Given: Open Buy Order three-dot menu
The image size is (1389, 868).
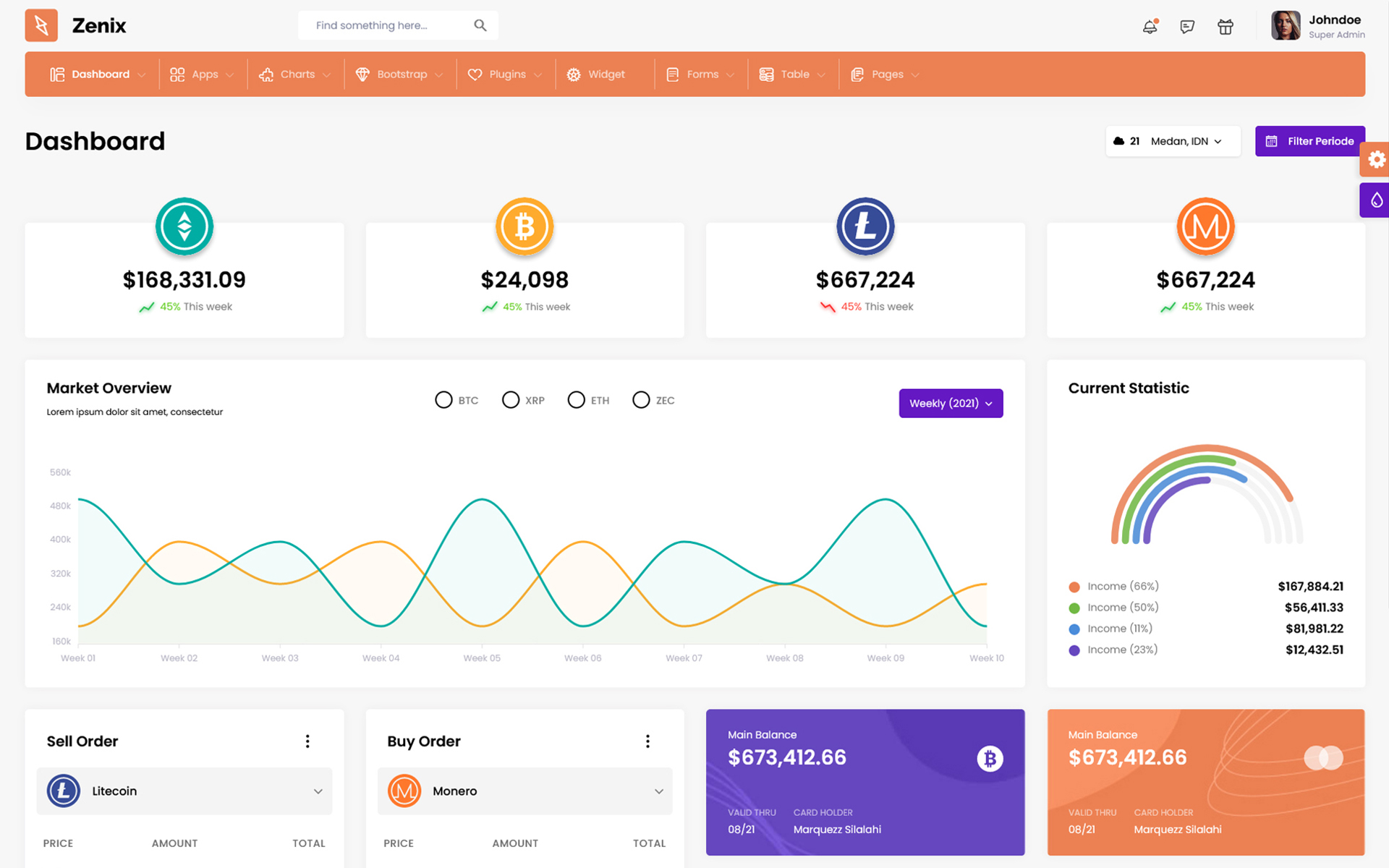Looking at the screenshot, I should click(x=647, y=741).
